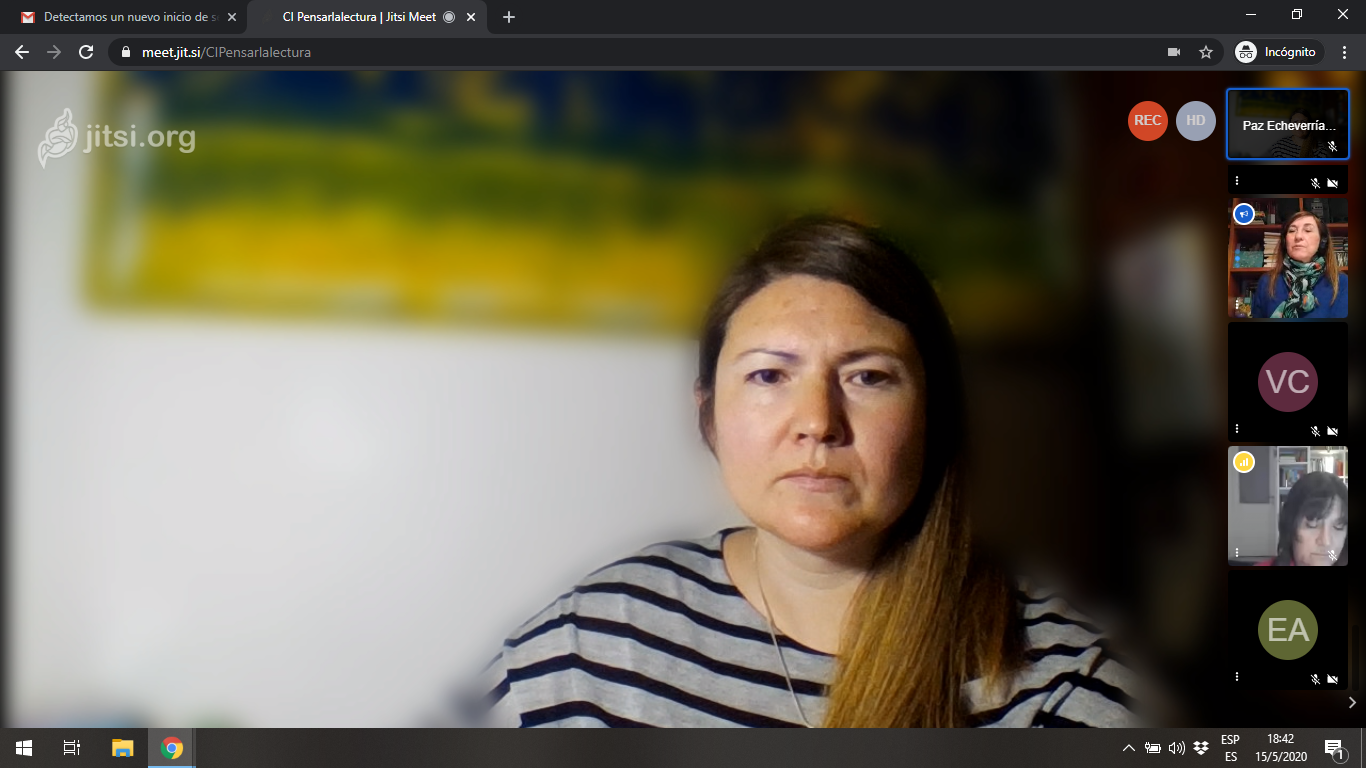Open the EA participant's three-dot menu
Viewport: 1366px width, 768px height.
click(1237, 677)
